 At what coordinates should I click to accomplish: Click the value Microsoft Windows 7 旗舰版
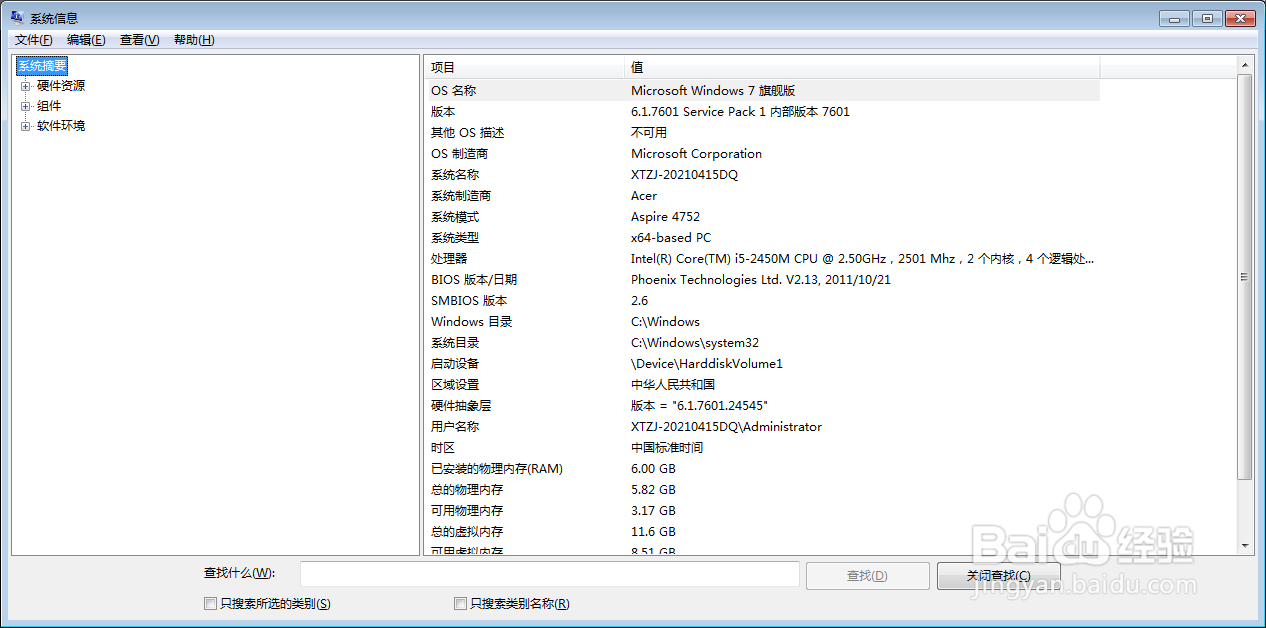pyautogui.click(x=713, y=91)
